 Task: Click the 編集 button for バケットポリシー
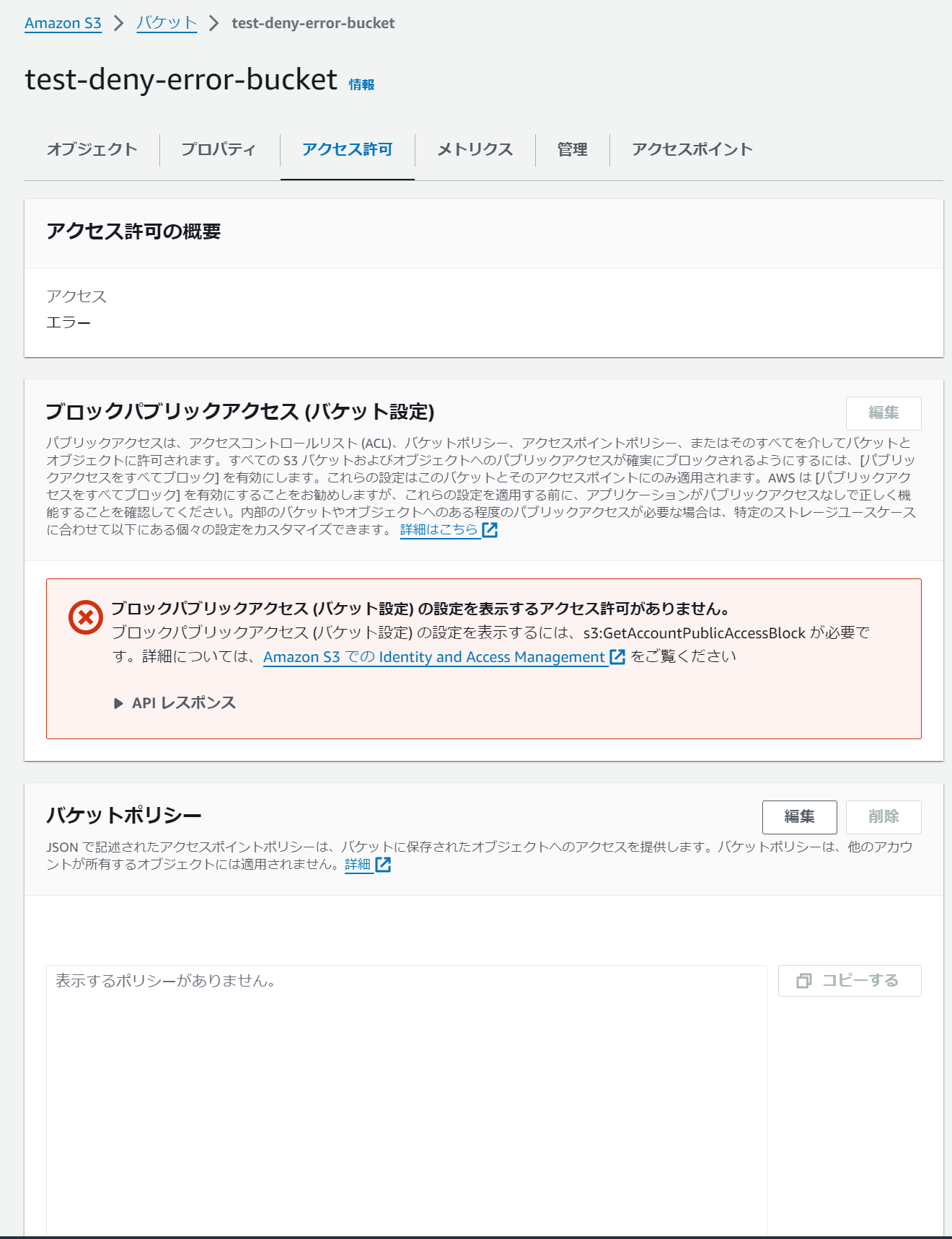799,817
